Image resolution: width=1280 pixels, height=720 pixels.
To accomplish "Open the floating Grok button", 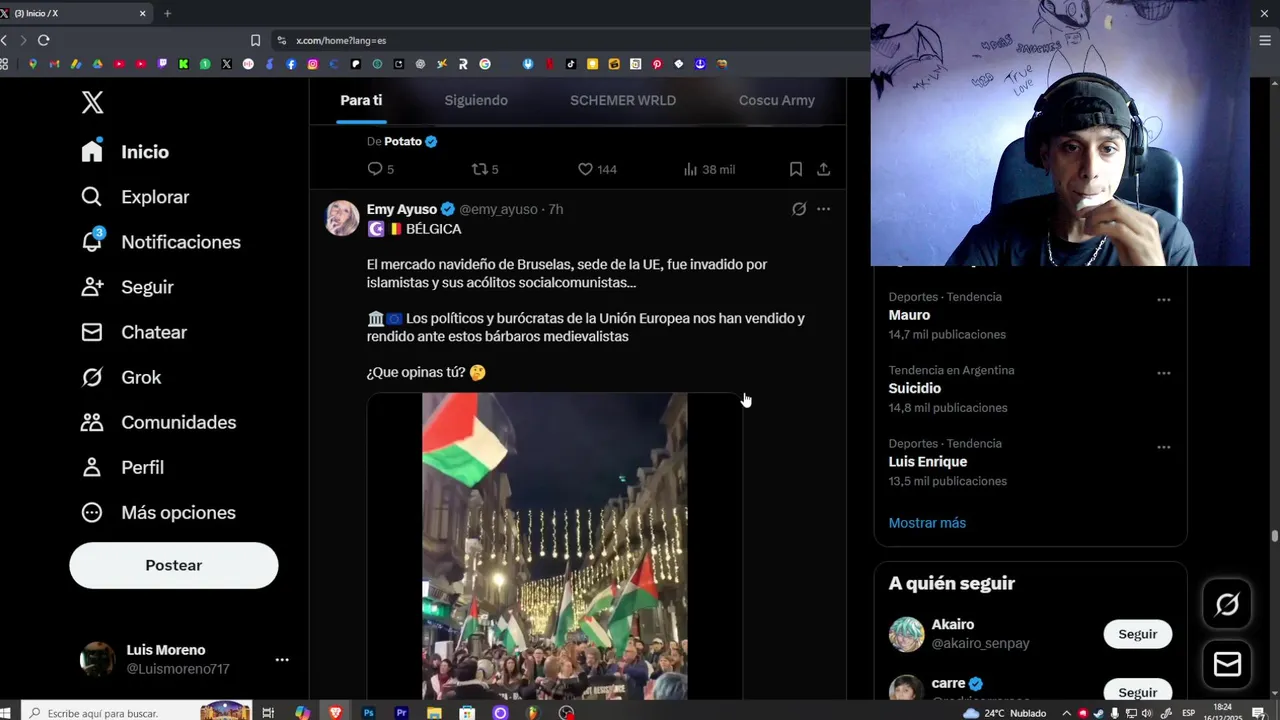I will tap(1227, 604).
